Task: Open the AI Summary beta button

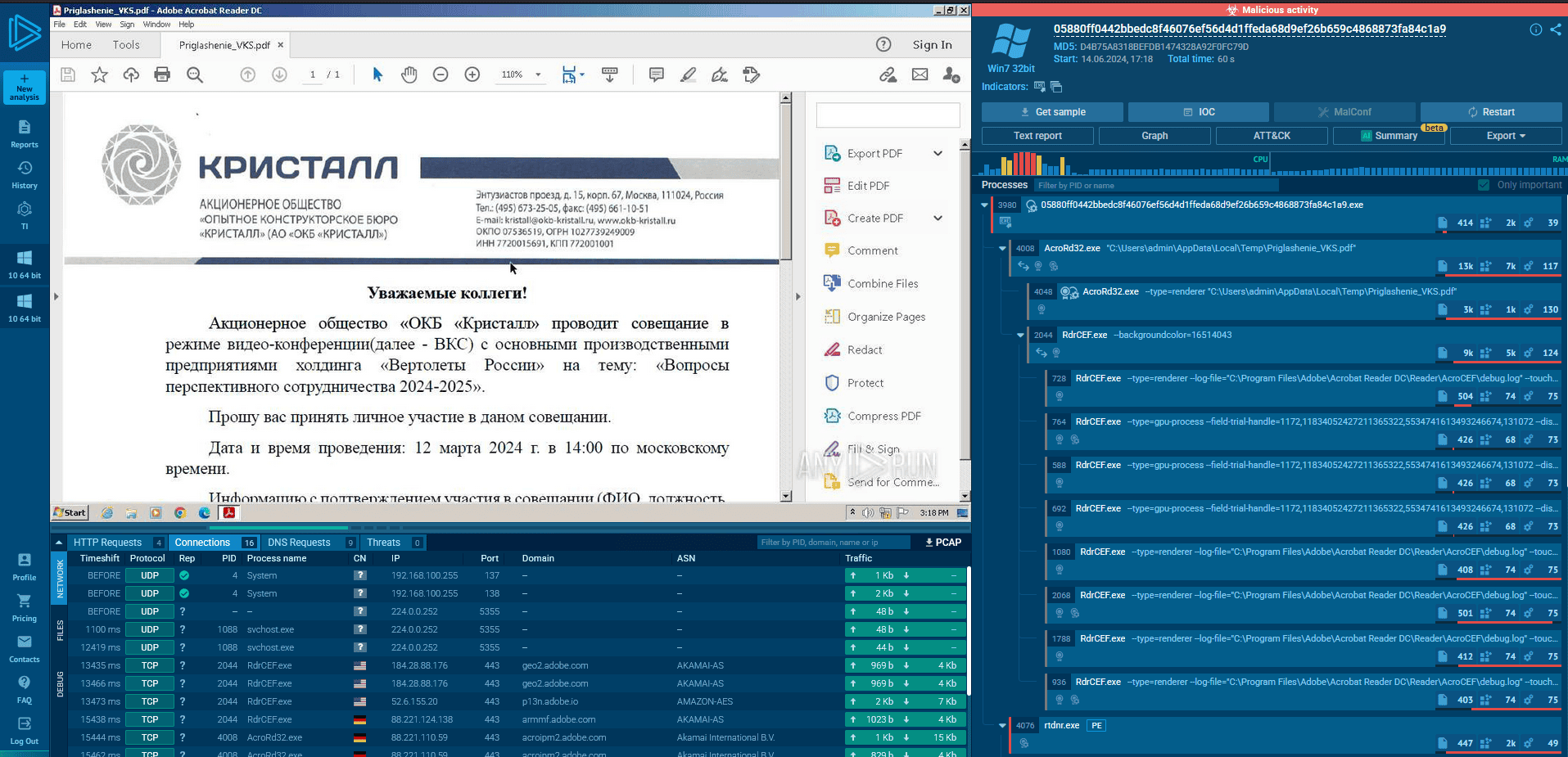Action: [1389, 136]
